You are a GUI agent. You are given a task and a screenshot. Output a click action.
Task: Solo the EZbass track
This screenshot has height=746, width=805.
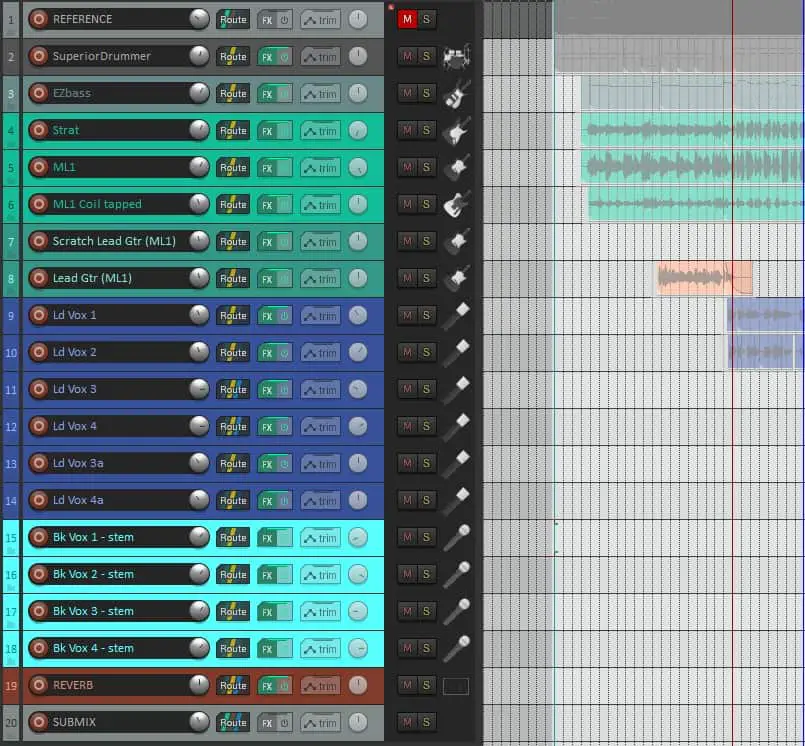426,93
